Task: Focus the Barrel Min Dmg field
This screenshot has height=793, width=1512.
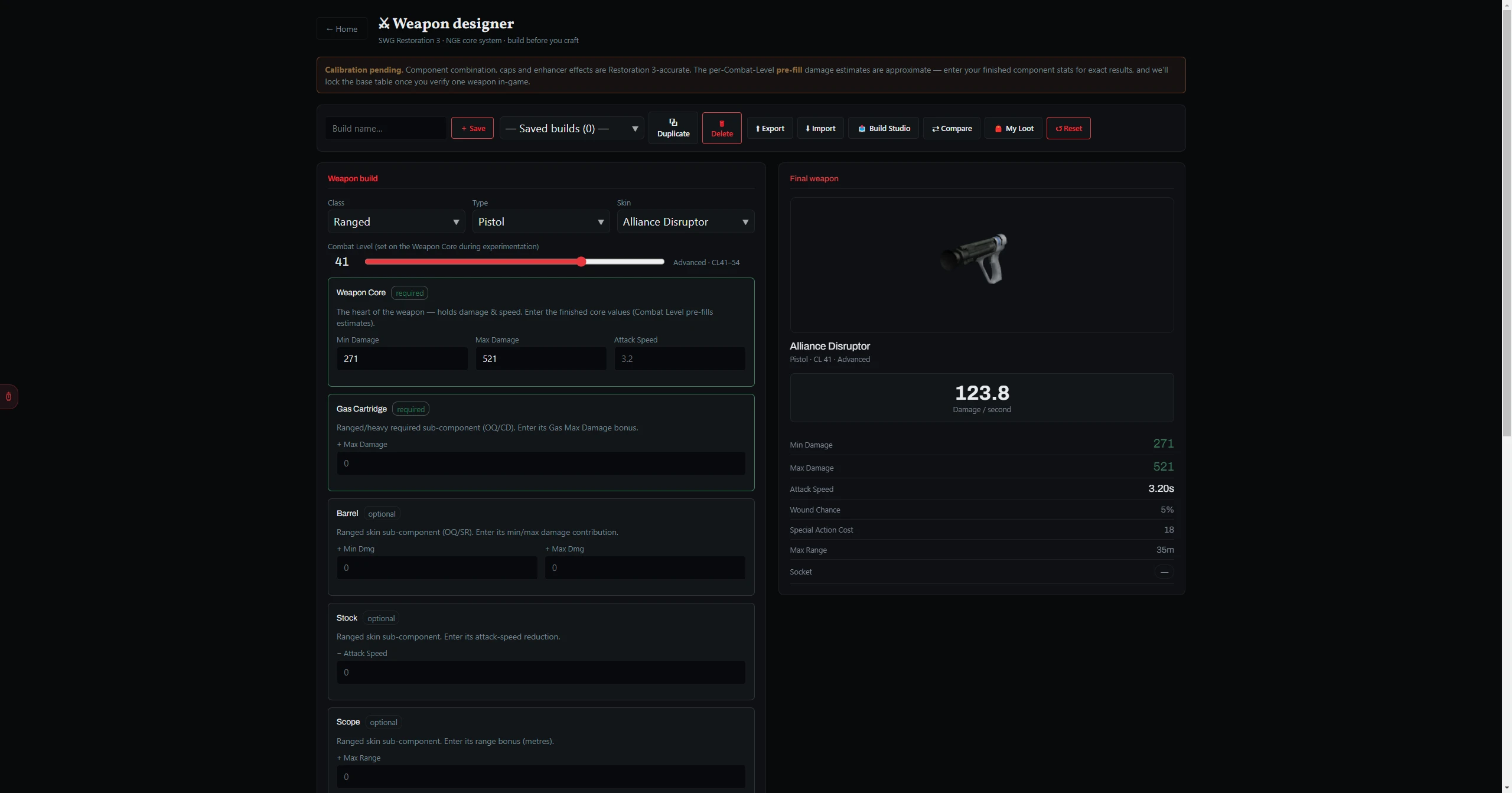Action: coord(437,568)
